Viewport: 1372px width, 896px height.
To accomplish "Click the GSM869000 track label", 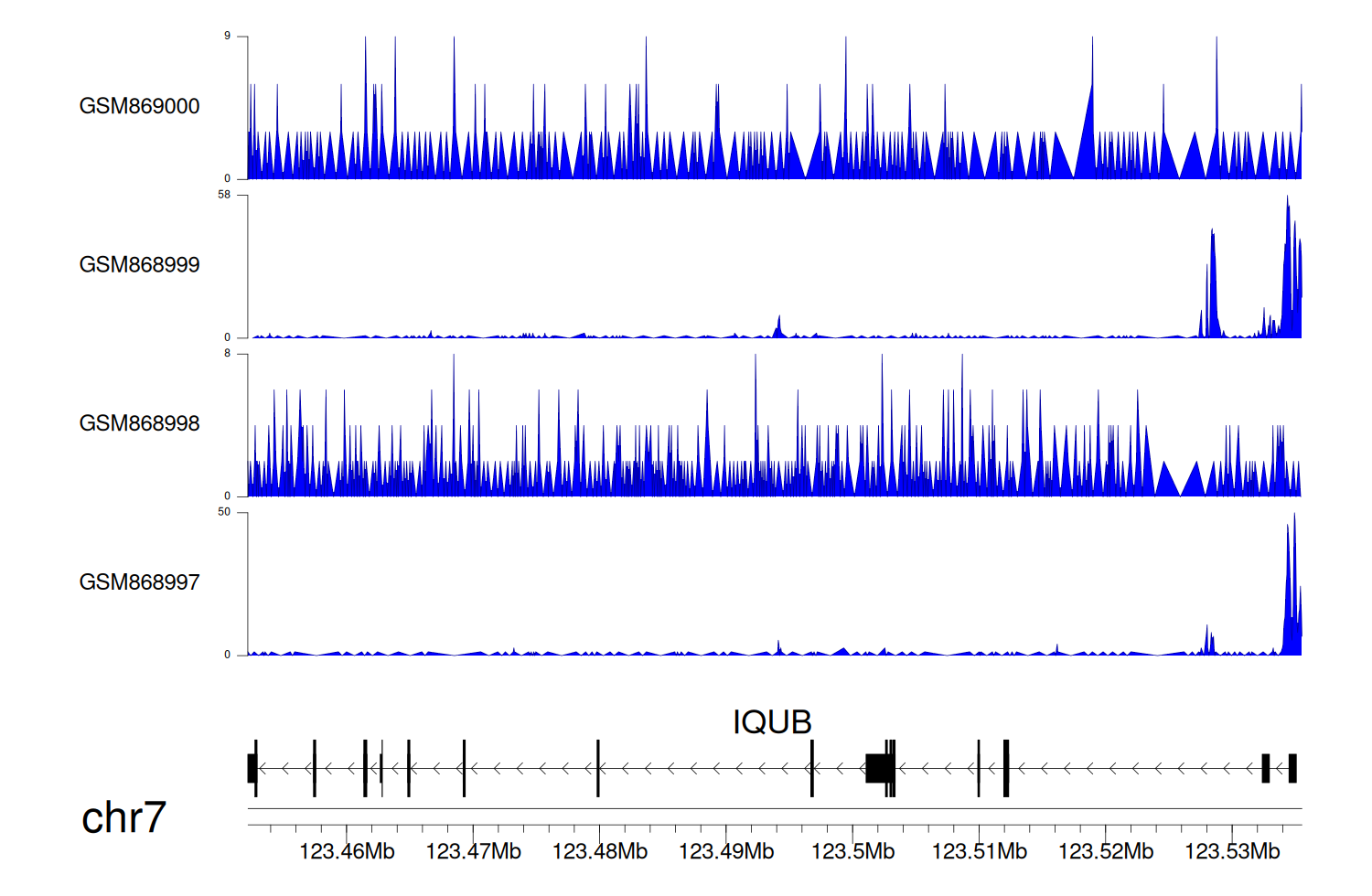I will [x=139, y=106].
